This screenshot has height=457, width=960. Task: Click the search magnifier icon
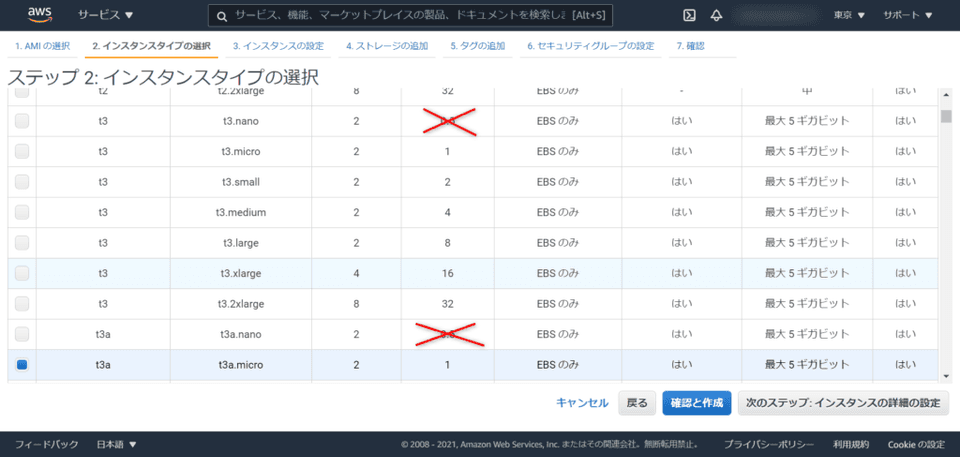point(221,16)
